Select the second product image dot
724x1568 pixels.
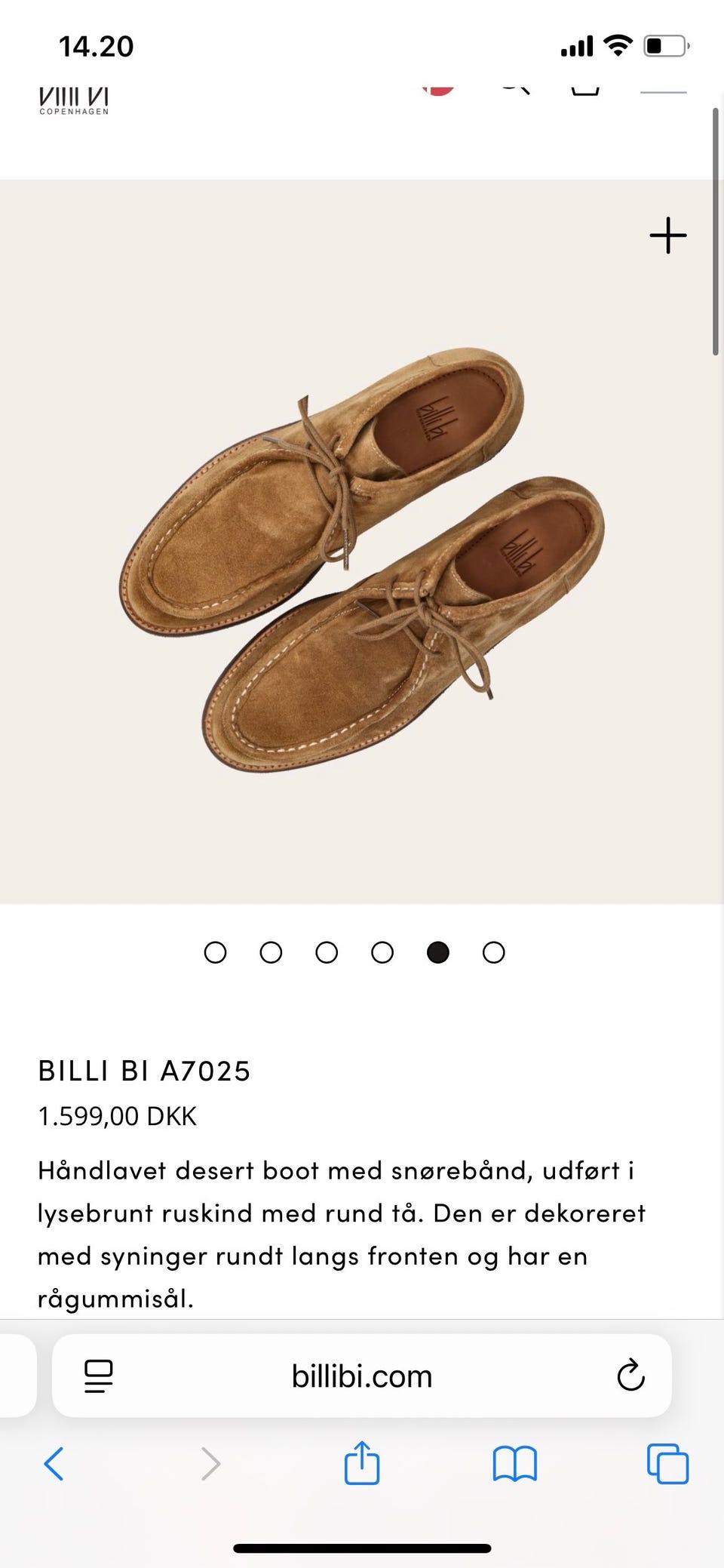tap(271, 952)
